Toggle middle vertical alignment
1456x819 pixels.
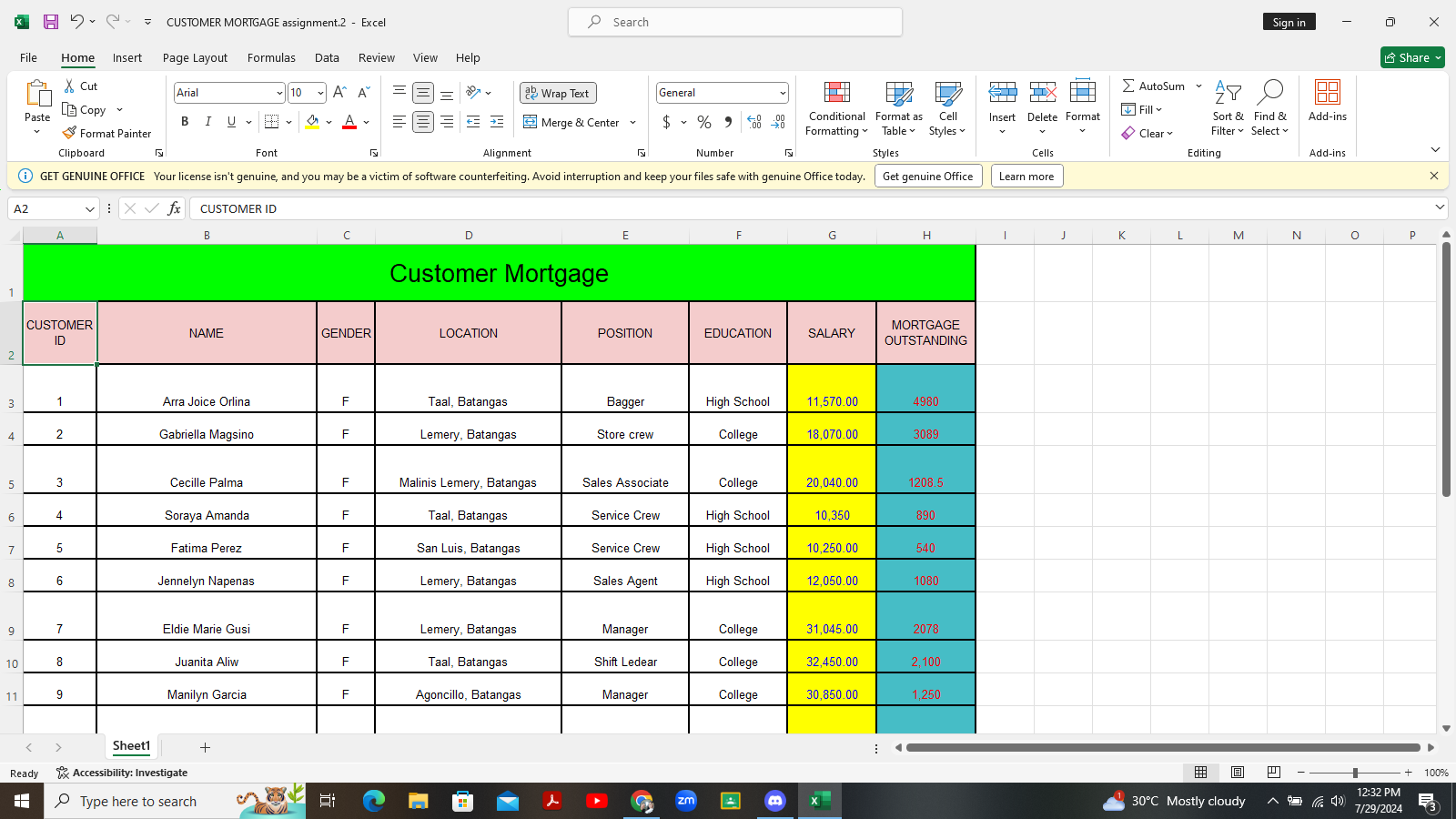pos(423,93)
